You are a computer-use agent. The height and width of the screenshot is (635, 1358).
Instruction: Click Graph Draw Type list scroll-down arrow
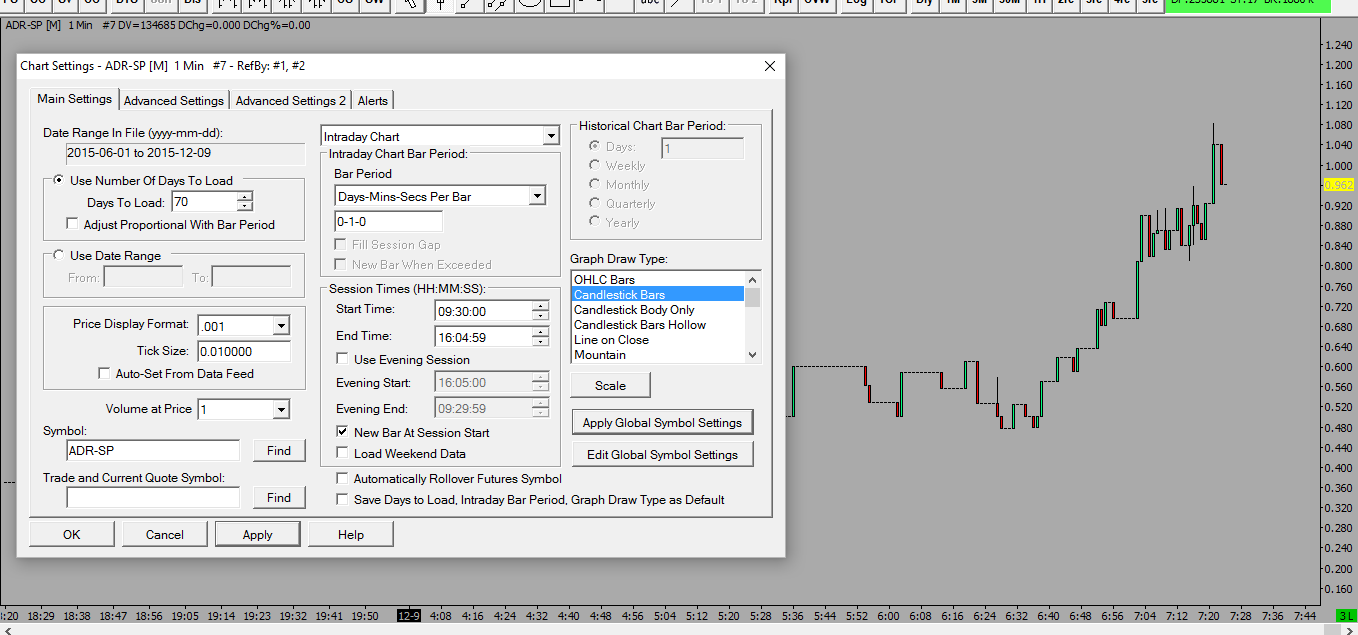[x=753, y=355]
